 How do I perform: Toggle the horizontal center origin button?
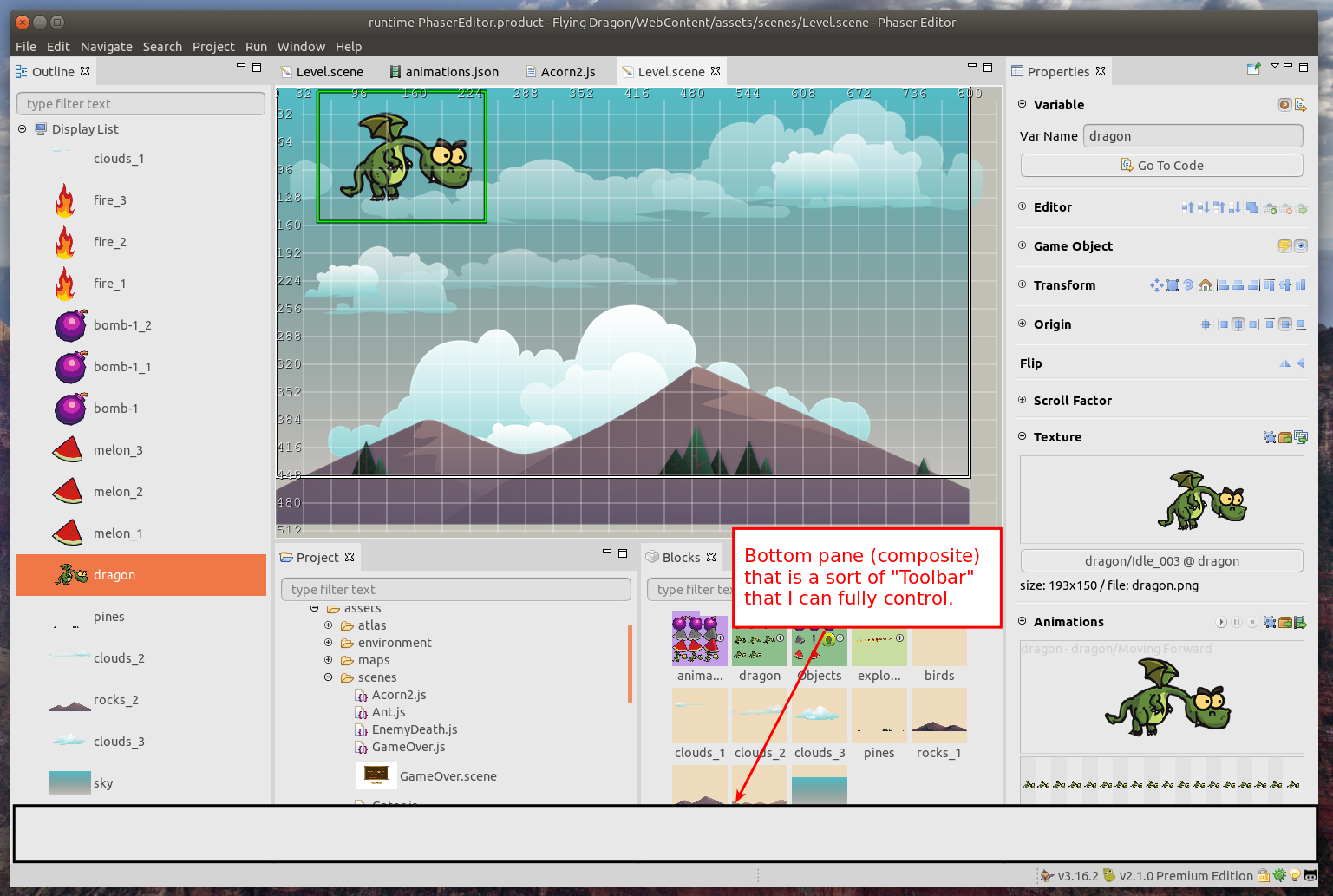pos(1238,324)
